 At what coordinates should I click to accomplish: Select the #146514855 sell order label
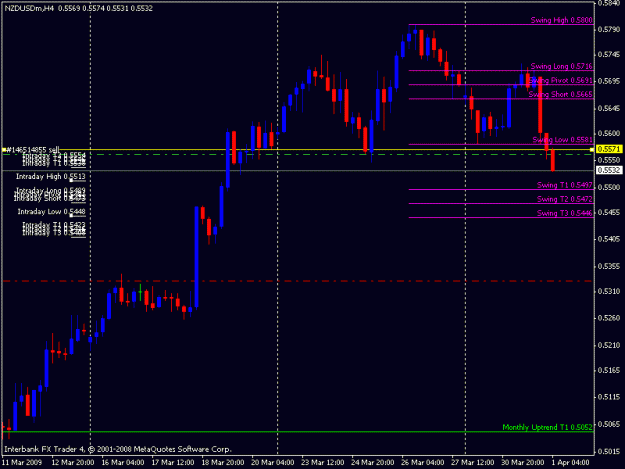[33, 150]
